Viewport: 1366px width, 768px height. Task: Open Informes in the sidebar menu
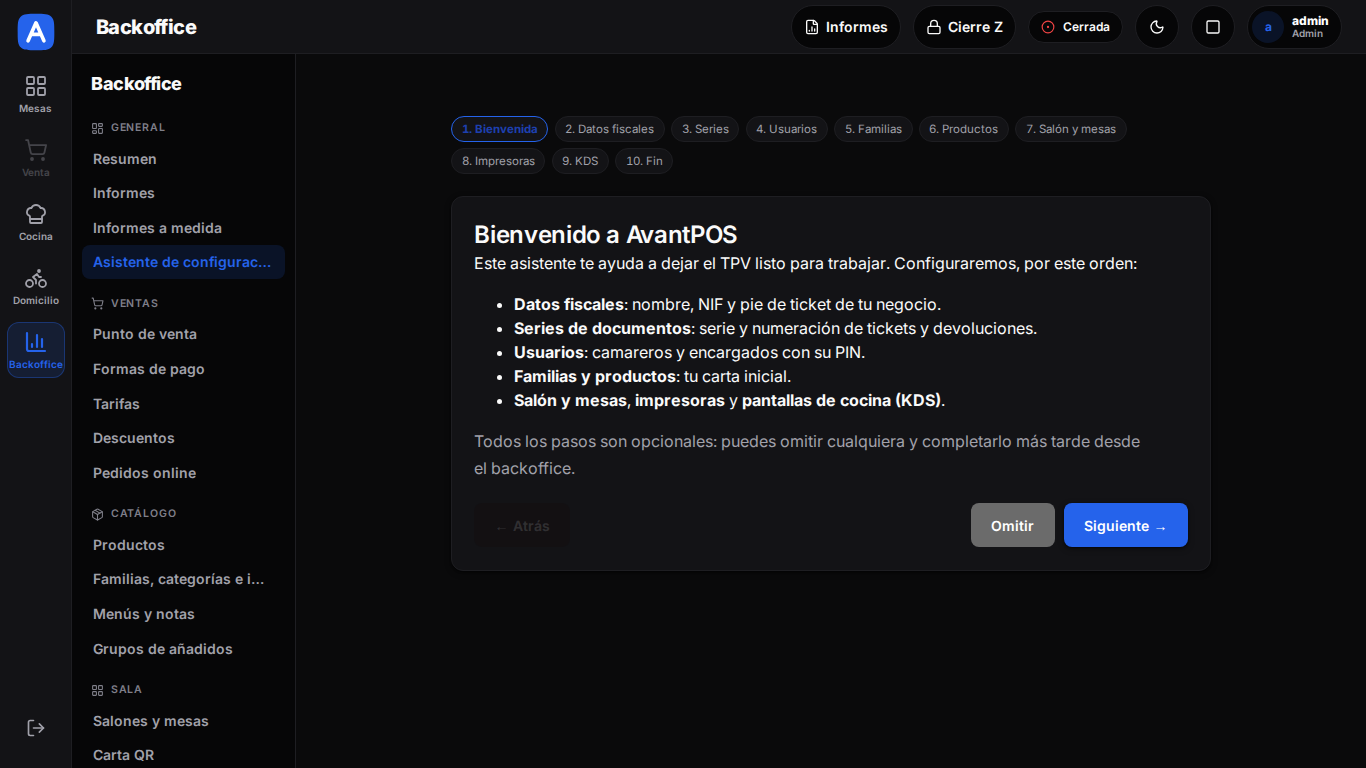[x=183, y=193]
